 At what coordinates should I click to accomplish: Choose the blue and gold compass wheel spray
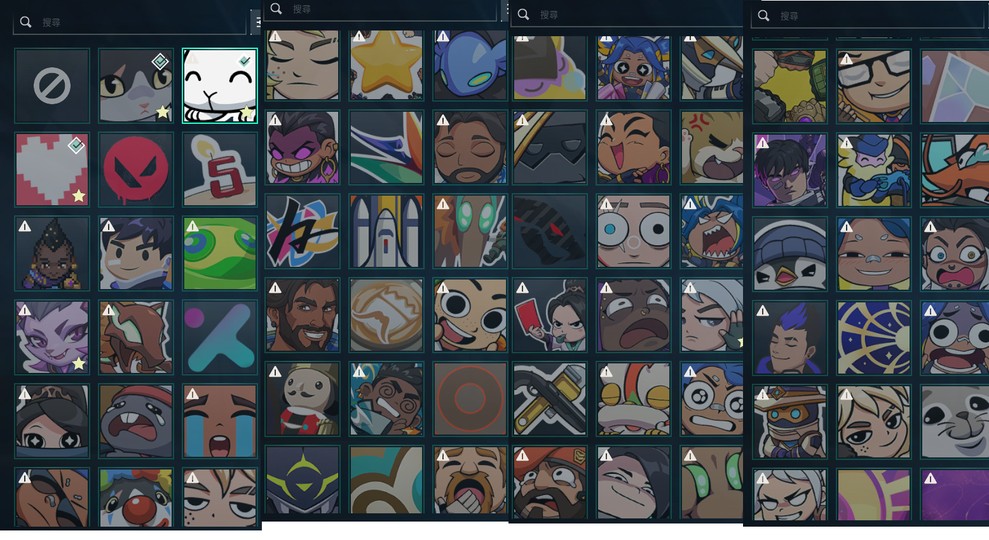pyautogui.click(x=874, y=338)
